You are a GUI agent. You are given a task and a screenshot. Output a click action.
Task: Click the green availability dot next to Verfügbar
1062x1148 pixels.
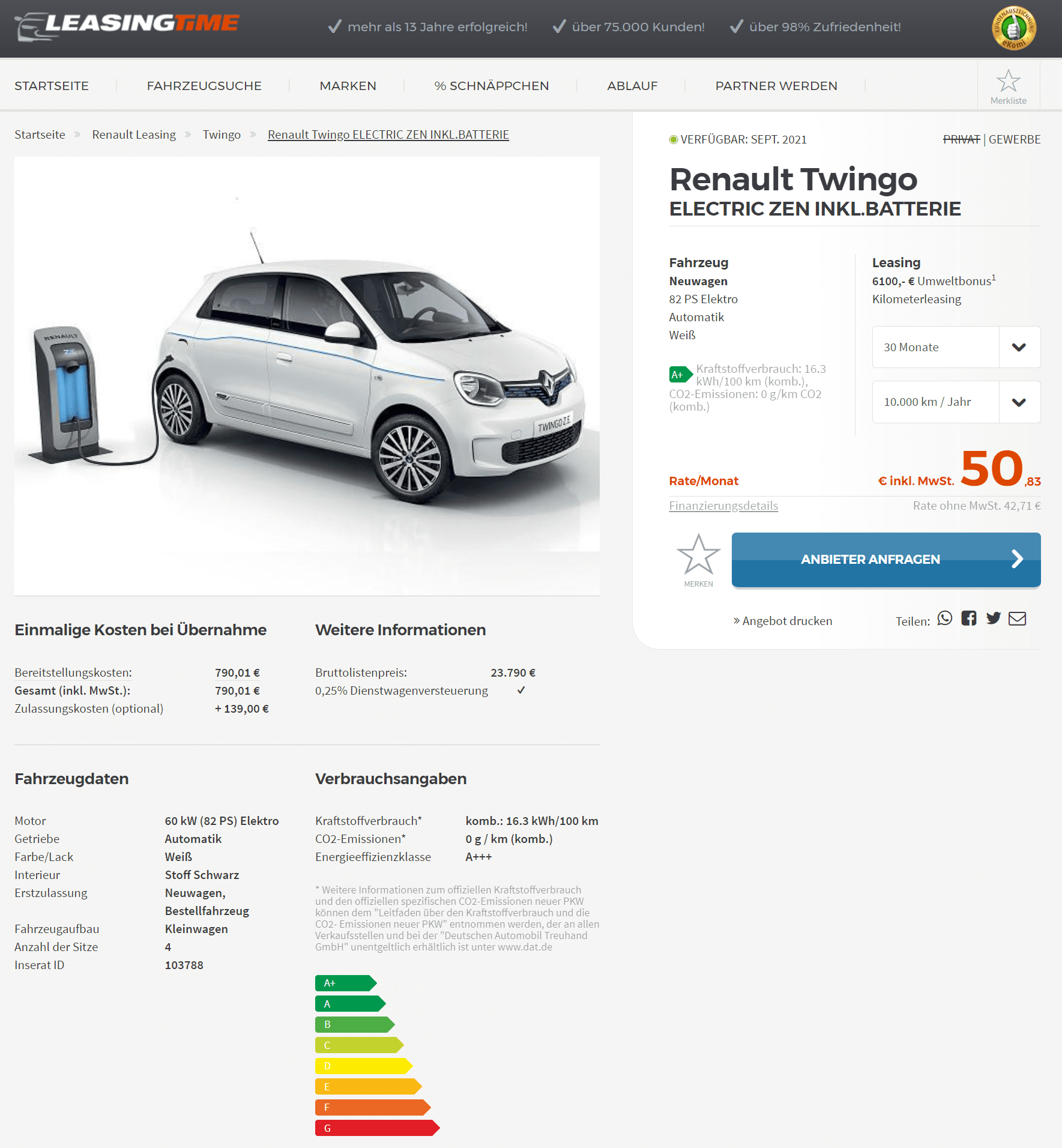[674, 139]
